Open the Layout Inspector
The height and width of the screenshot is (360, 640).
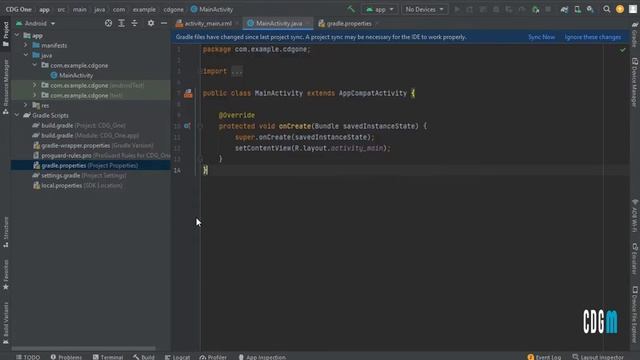click(598, 357)
